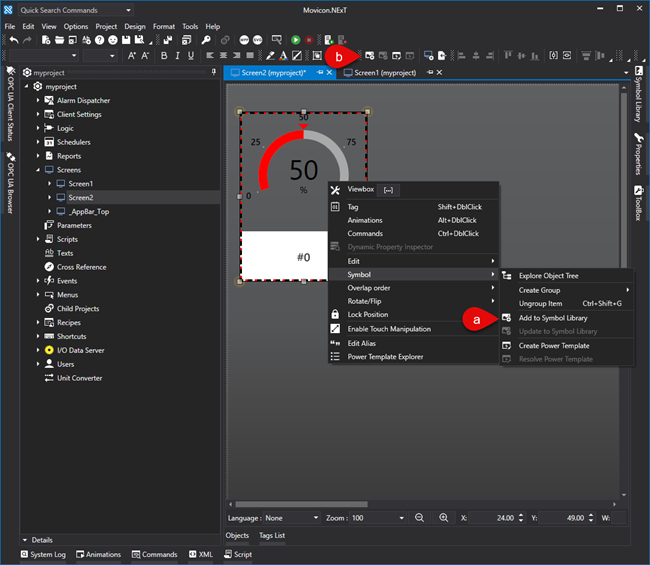Click the Undo arrow in toolbar
650x565 pixels.
click(13, 40)
